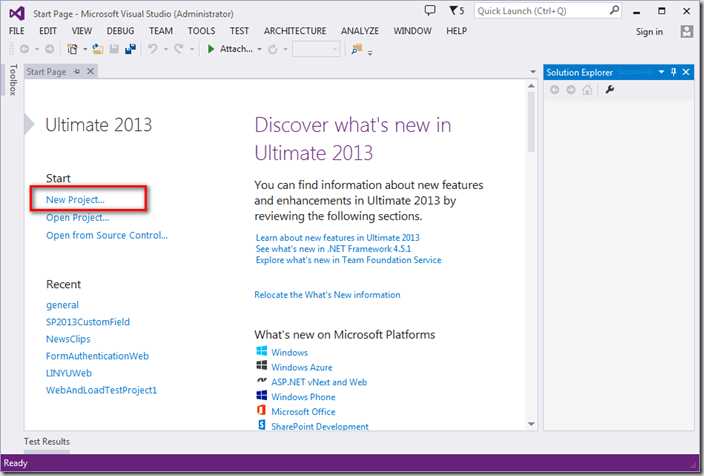Click the green Attach play button

(211, 49)
